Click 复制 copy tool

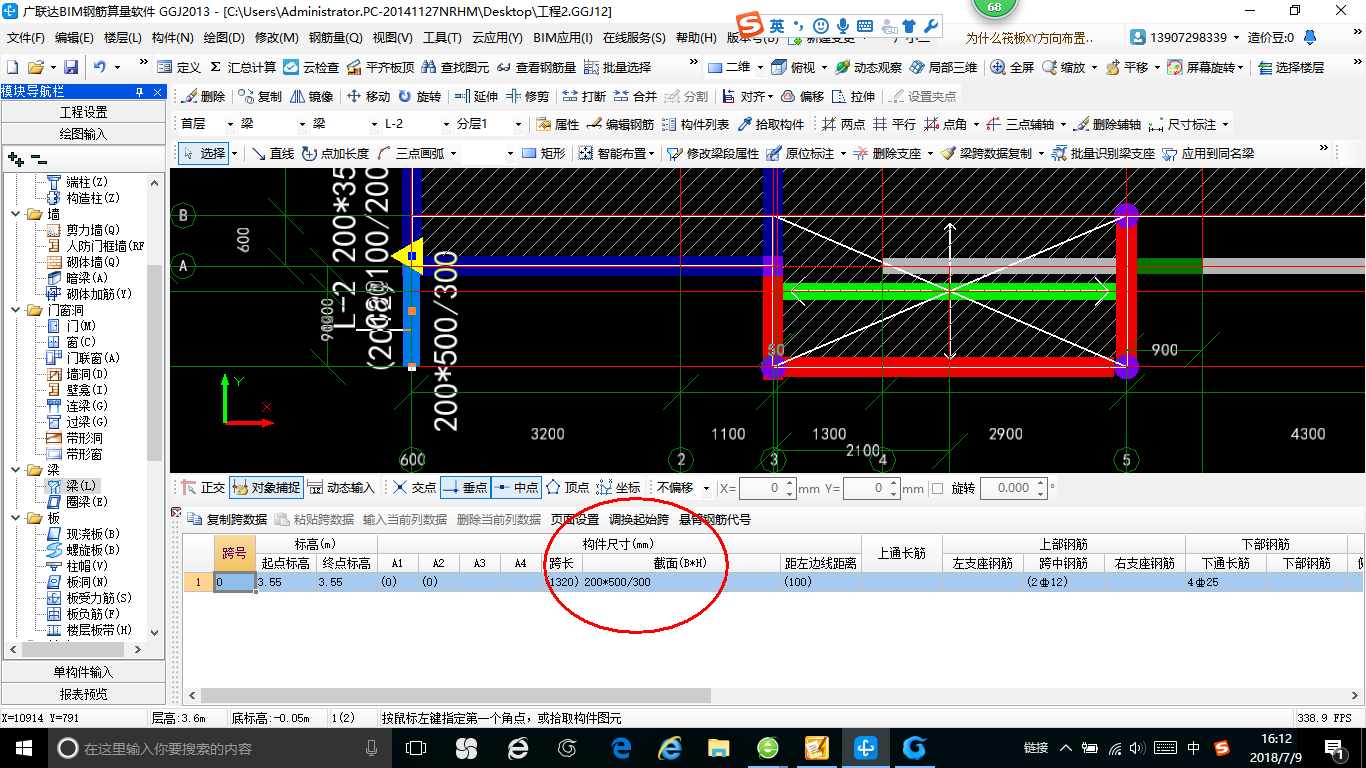point(260,97)
